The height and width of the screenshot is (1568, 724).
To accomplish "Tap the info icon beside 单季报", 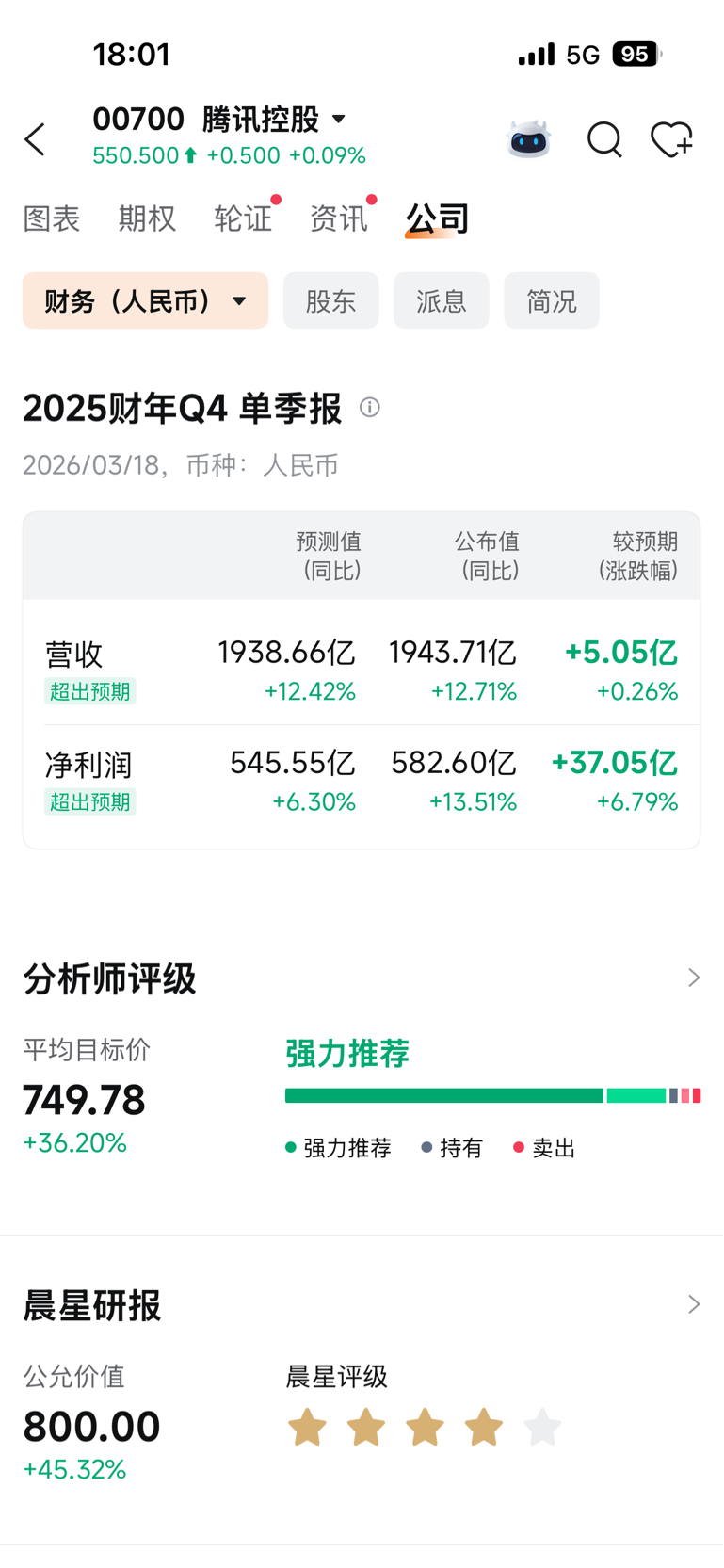I will tap(370, 407).
